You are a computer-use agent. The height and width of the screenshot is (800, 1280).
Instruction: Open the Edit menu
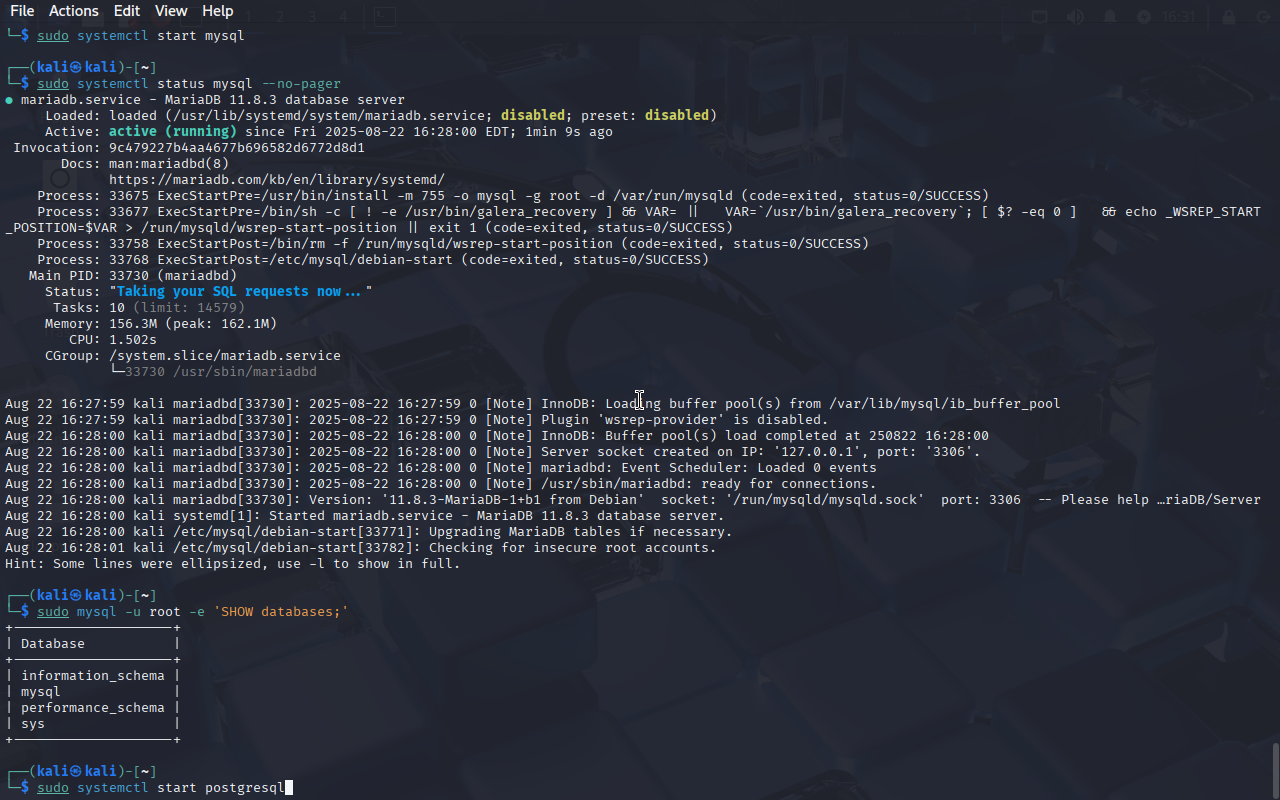click(127, 11)
